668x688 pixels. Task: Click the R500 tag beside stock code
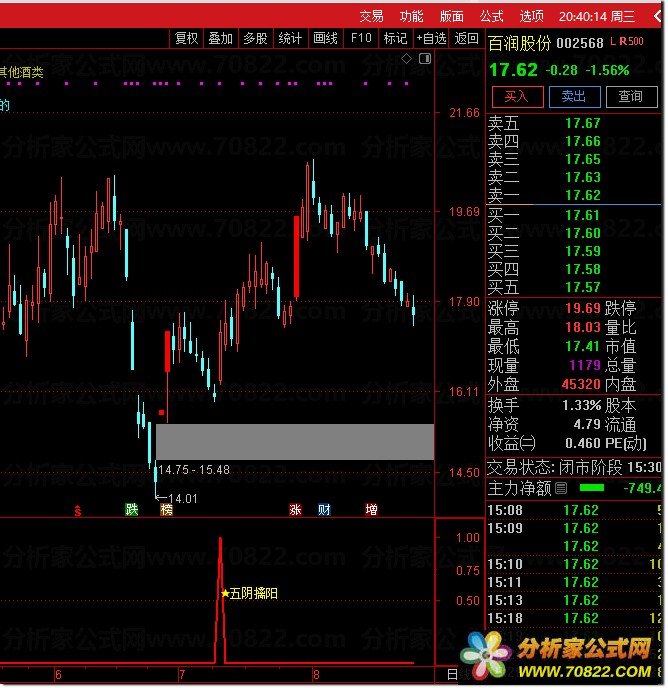pos(631,42)
